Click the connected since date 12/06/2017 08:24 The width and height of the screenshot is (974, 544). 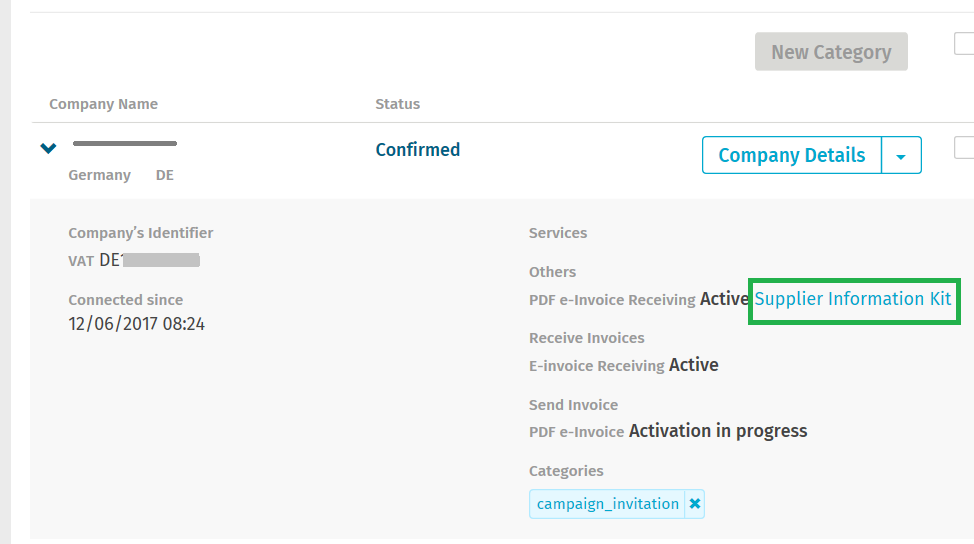coord(136,323)
